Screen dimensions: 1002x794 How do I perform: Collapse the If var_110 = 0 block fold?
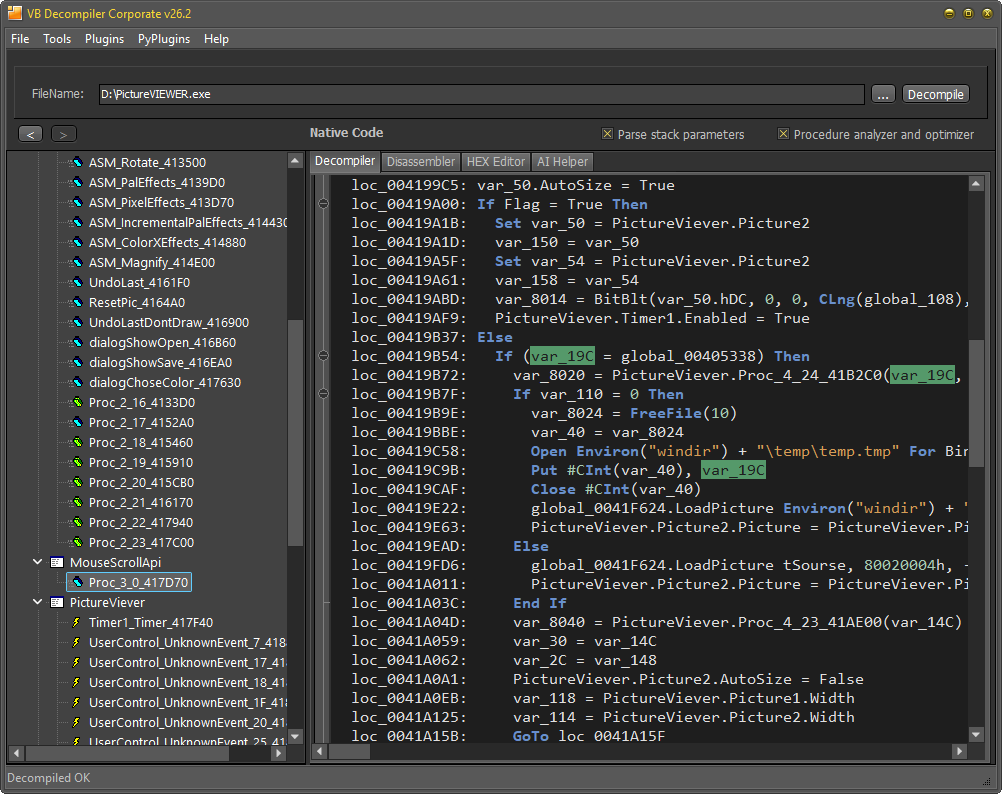tap(323, 394)
